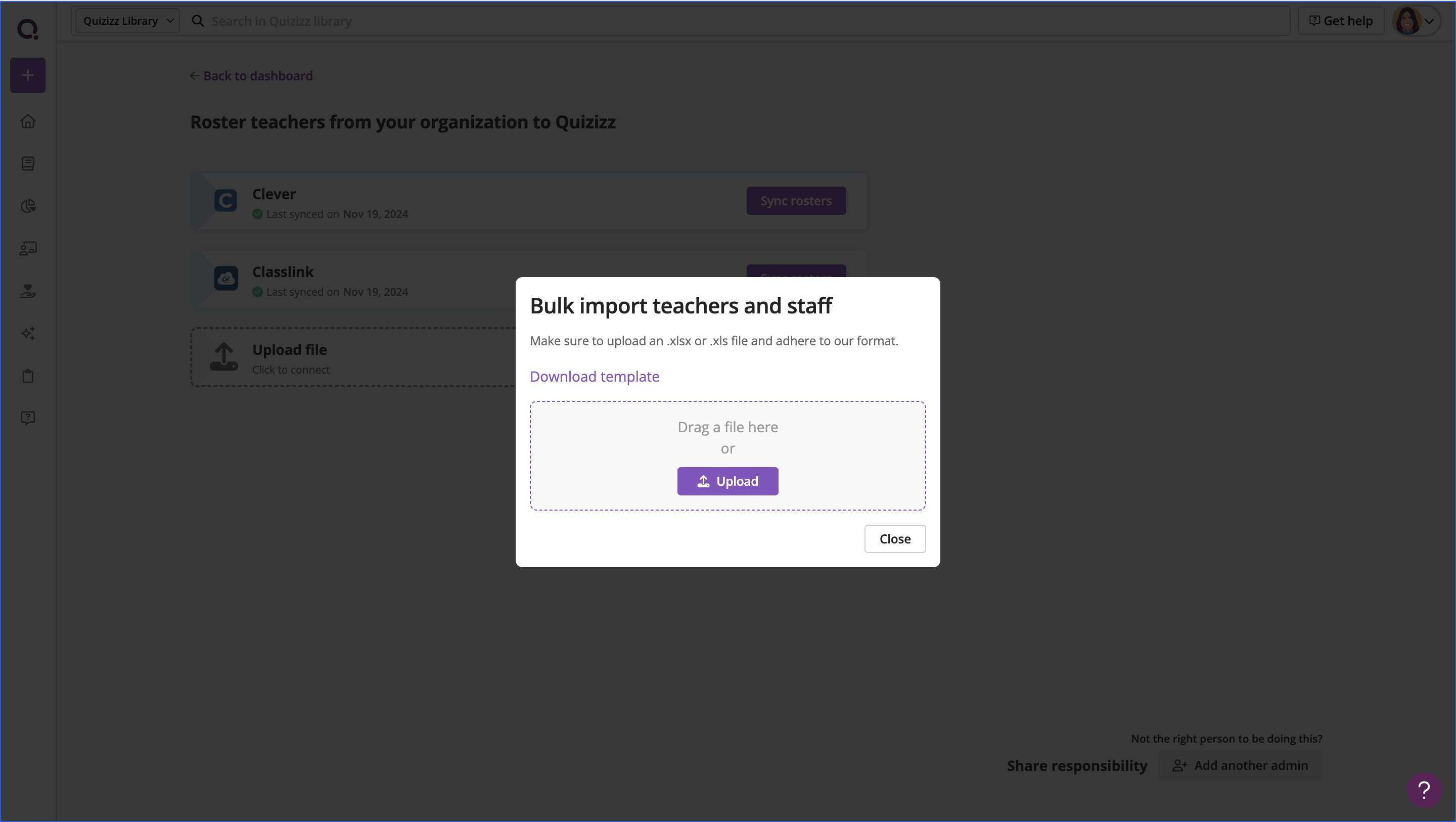Click the add admin person icon
The height and width of the screenshot is (822, 1456).
(1179, 765)
